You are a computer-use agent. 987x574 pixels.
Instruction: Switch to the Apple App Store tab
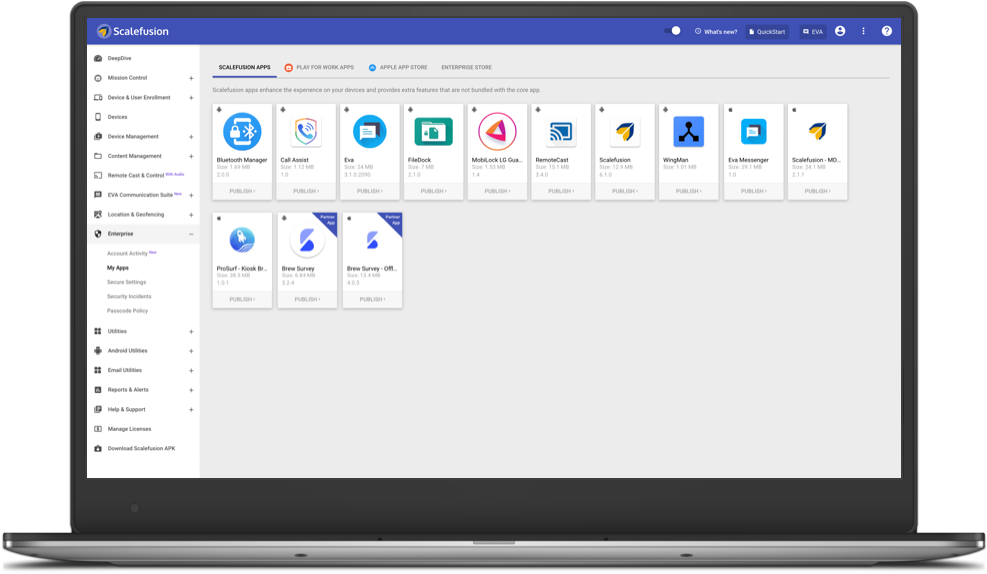click(x=398, y=67)
